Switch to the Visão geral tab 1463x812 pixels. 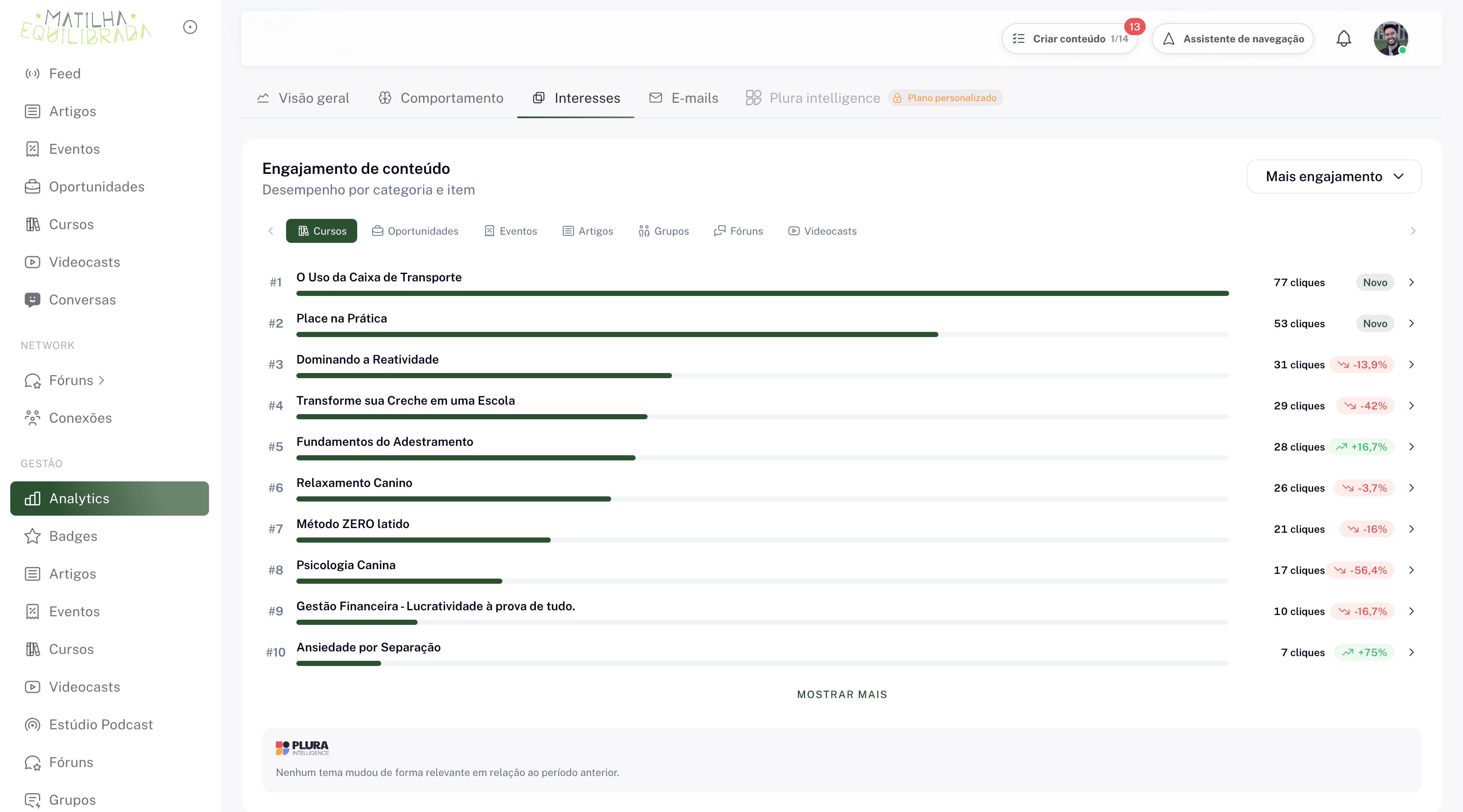pos(303,98)
